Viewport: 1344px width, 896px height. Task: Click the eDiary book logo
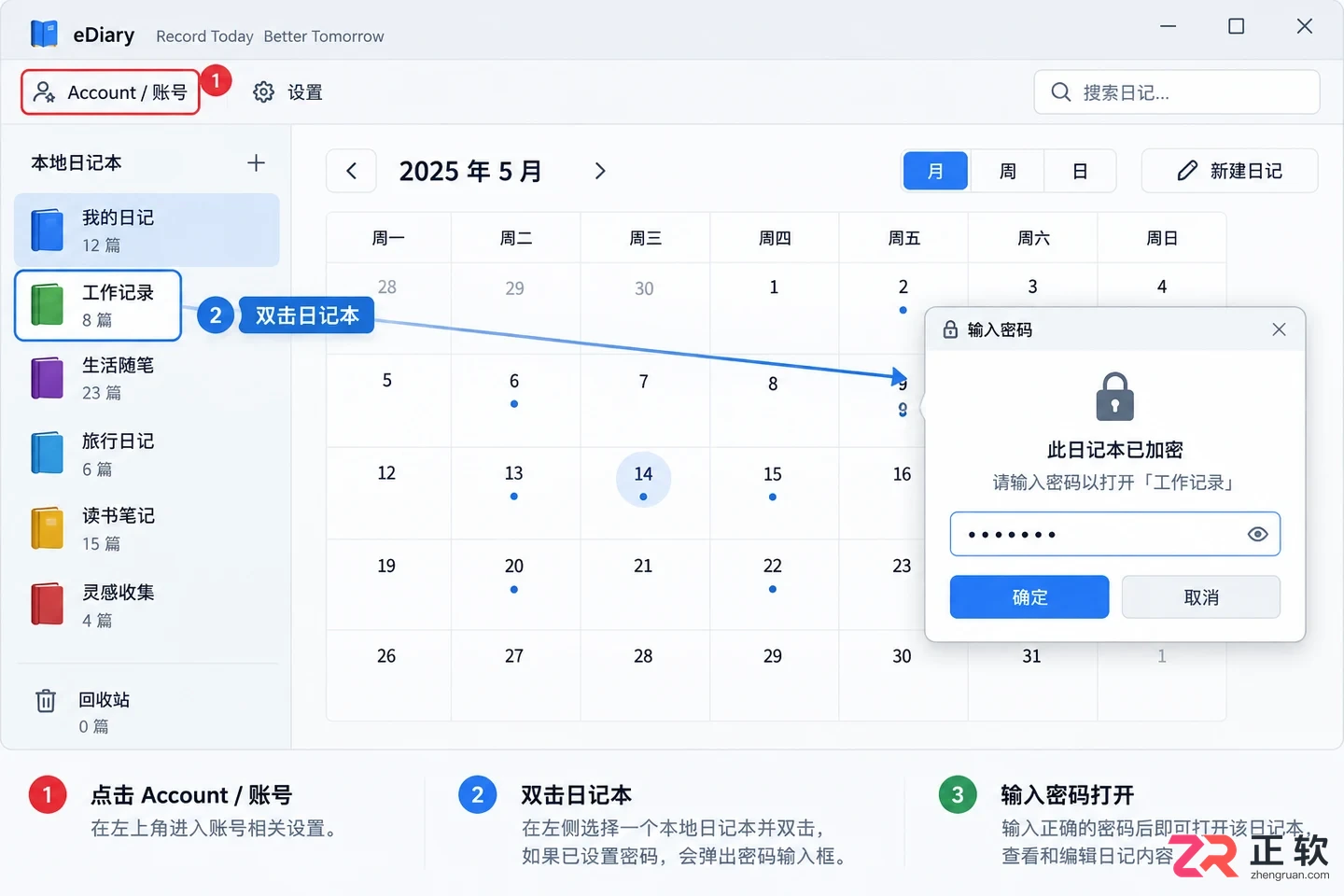coord(44,35)
